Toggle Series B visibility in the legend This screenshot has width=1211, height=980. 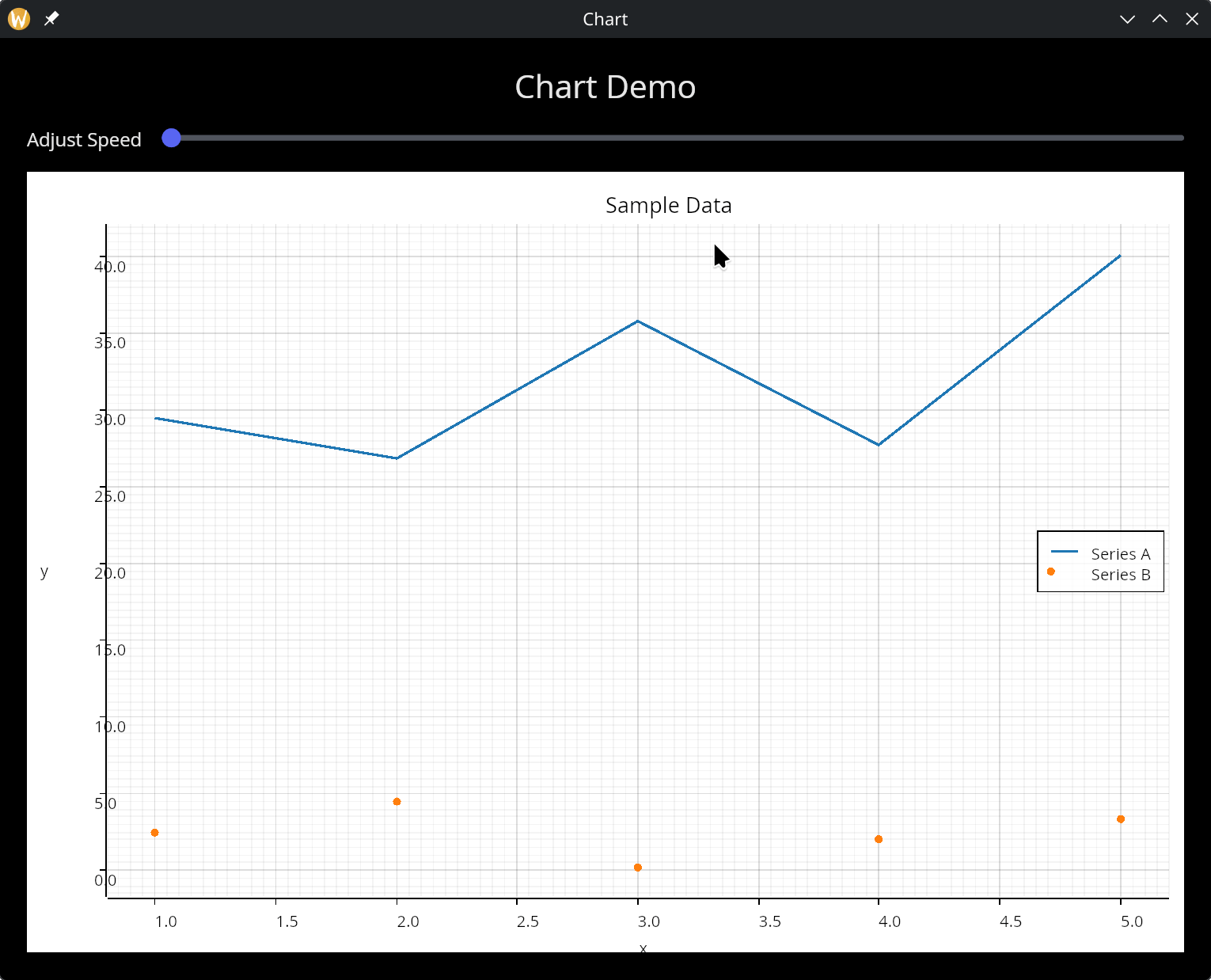pos(1120,575)
